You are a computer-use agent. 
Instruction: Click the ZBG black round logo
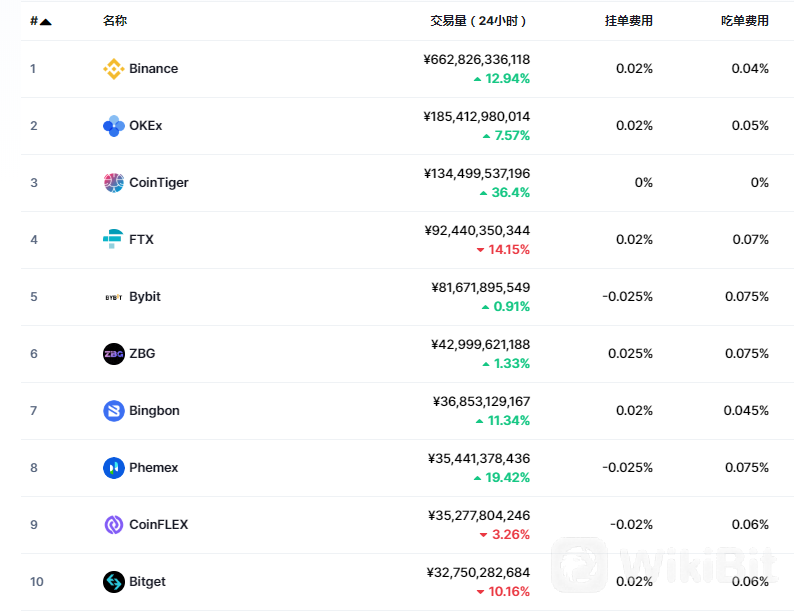pyautogui.click(x=113, y=354)
